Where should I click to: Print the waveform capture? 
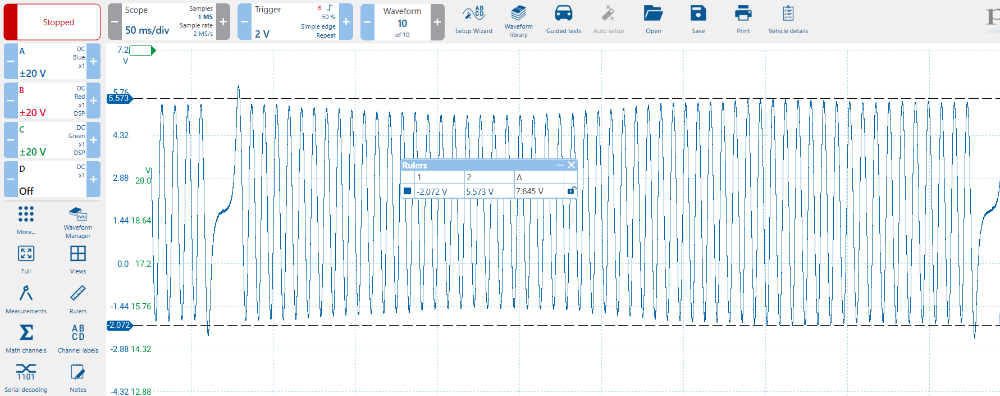point(742,19)
